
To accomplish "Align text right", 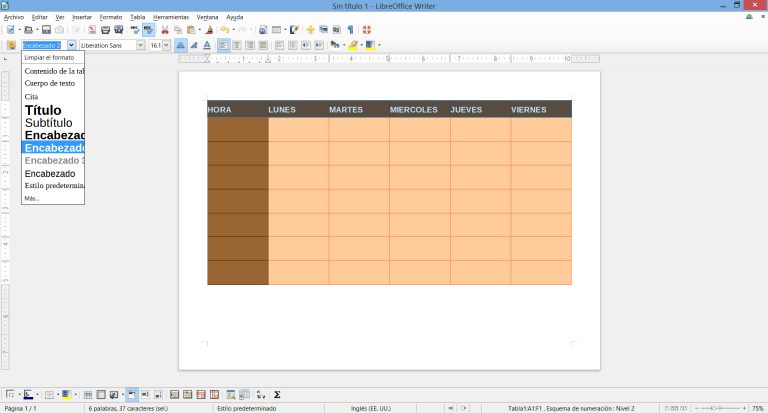I will coord(250,45).
